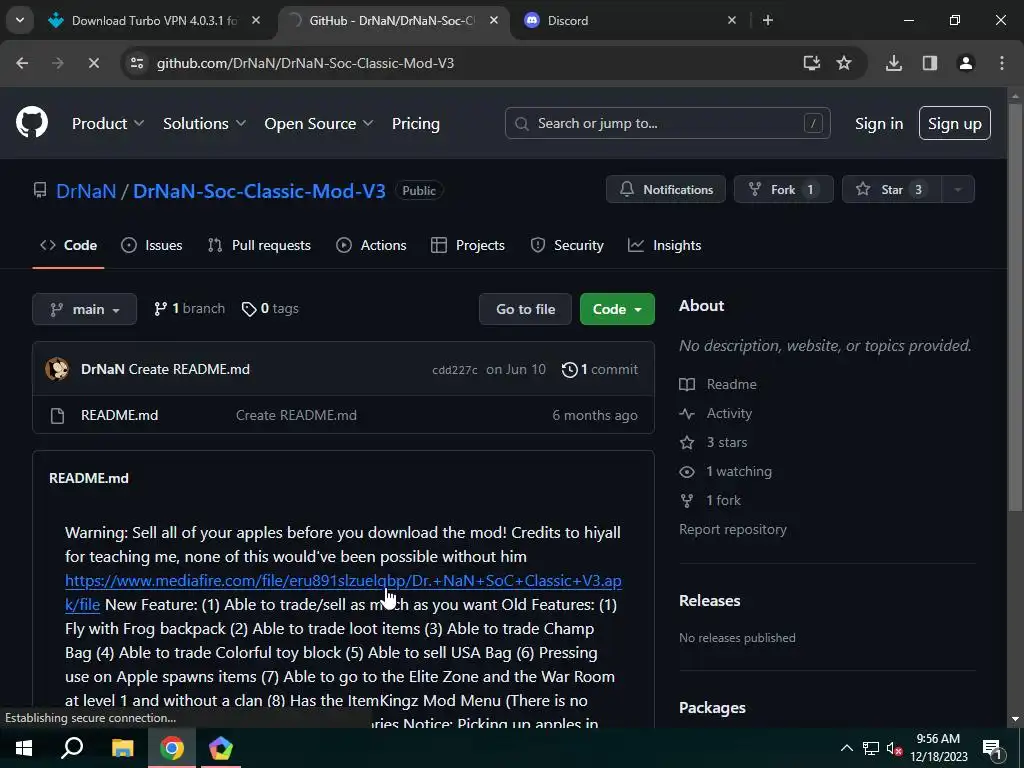1024x768 pixels.
Task: Open the tab search chevron in Chrome
Action: pyautogui.click(x=20, y=20)
